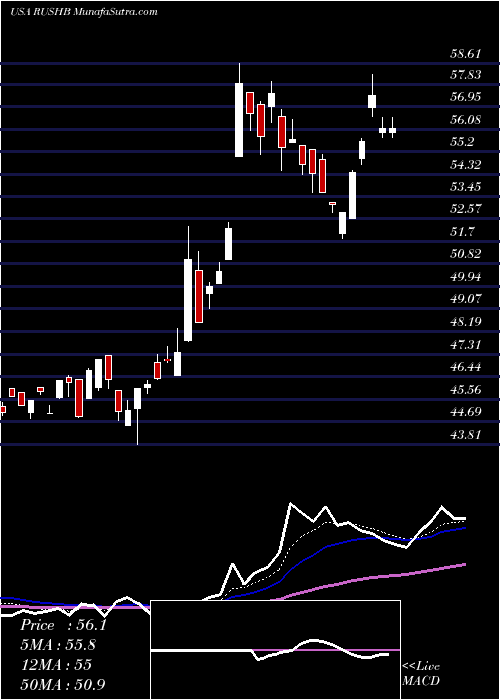Screen dimensions: 500x700
Task: Select the 55.2 price level label
Action: click(462, 142)
